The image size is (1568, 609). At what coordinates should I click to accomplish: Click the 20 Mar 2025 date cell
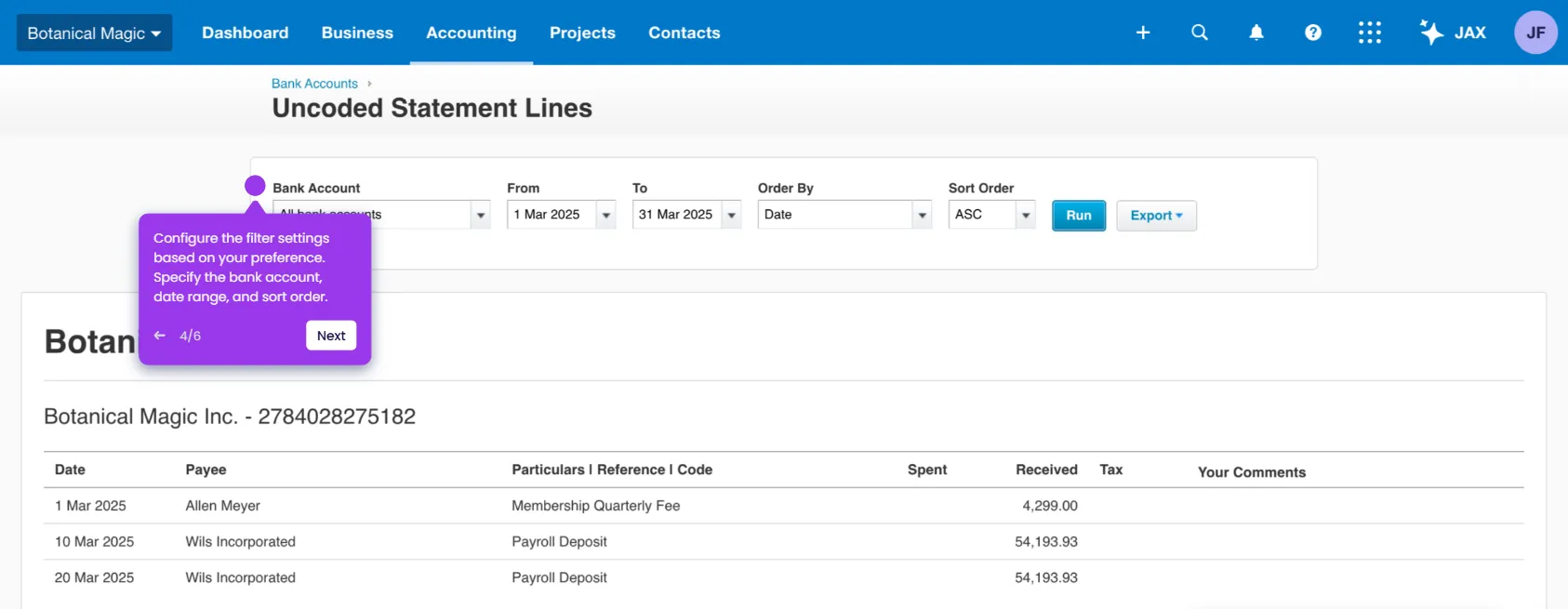(x=94, y=577)
